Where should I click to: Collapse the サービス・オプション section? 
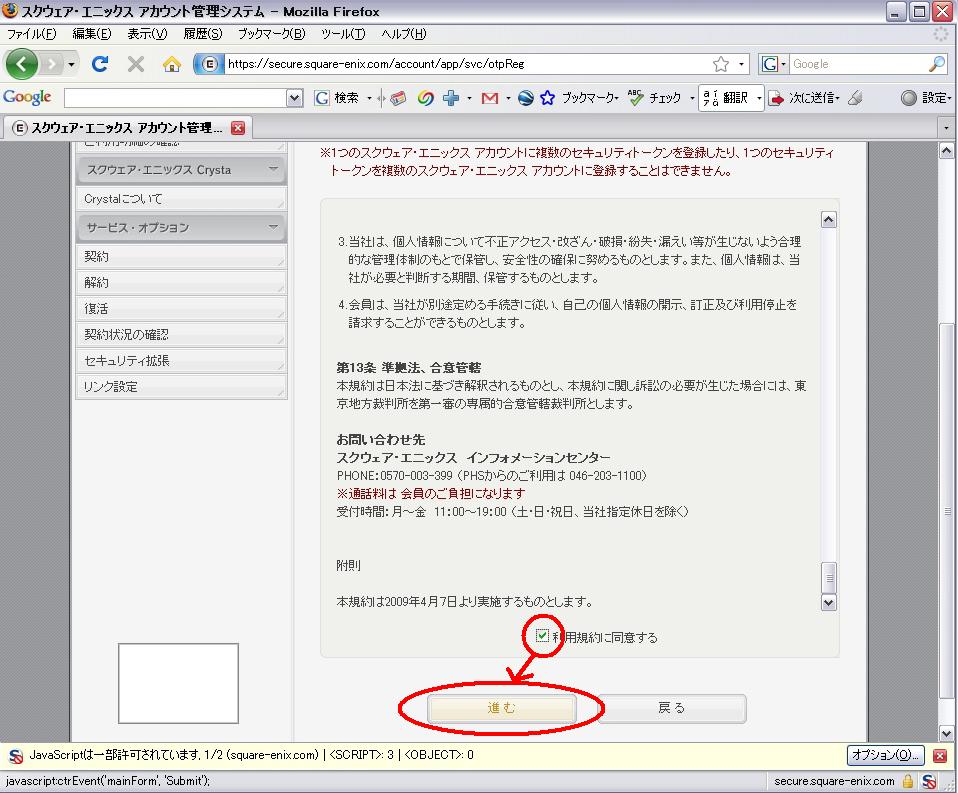[181, 228]
